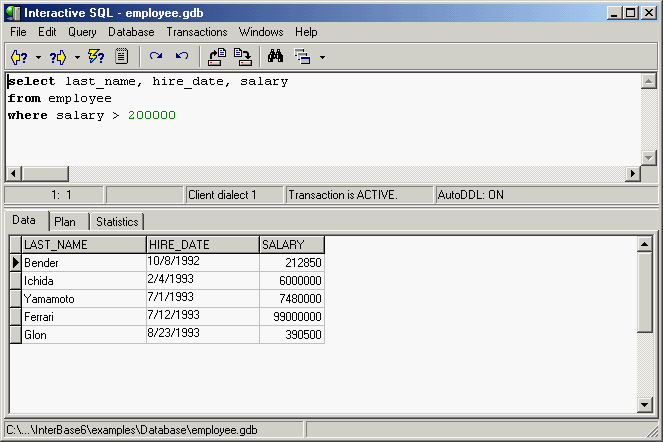The height and width of the screenshot is (442, 663).
Task: Open the dropdown arrow beside the windows icon
Action: click(322, 57)
